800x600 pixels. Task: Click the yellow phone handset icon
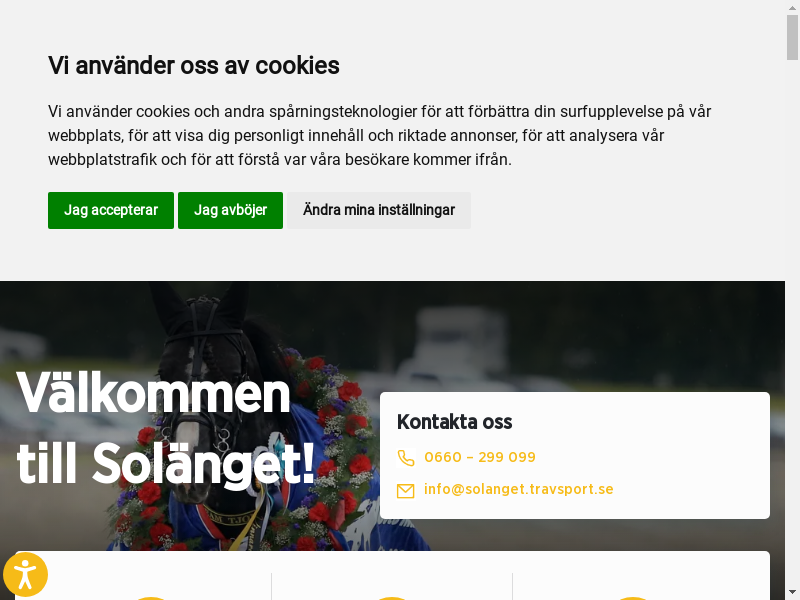[x=406, y=458]
